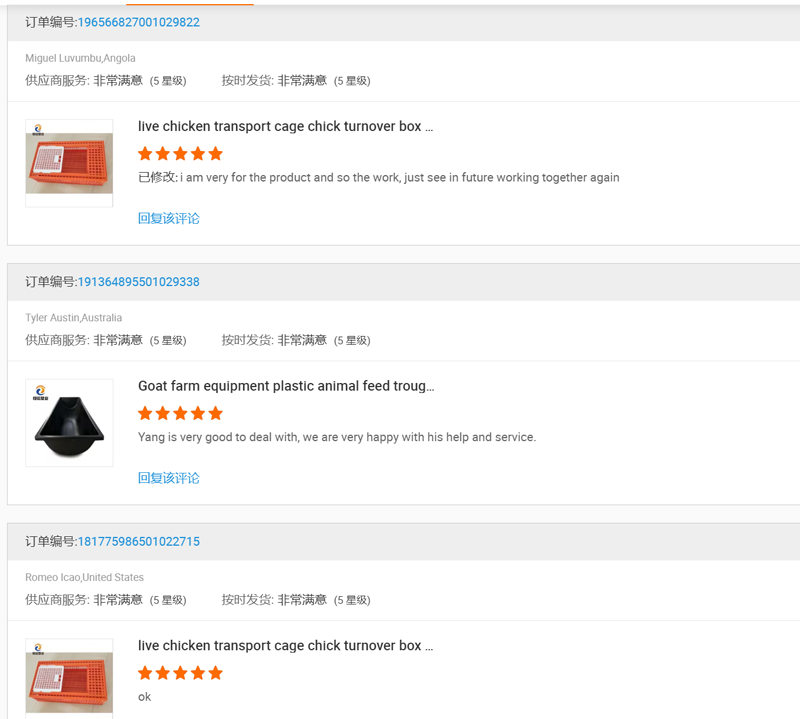Image resolution: width=800 pixels, height=719 pixels.
Task: Click the five-star rating in Tyler Austin's review
Action: click(x=180, y=413)
